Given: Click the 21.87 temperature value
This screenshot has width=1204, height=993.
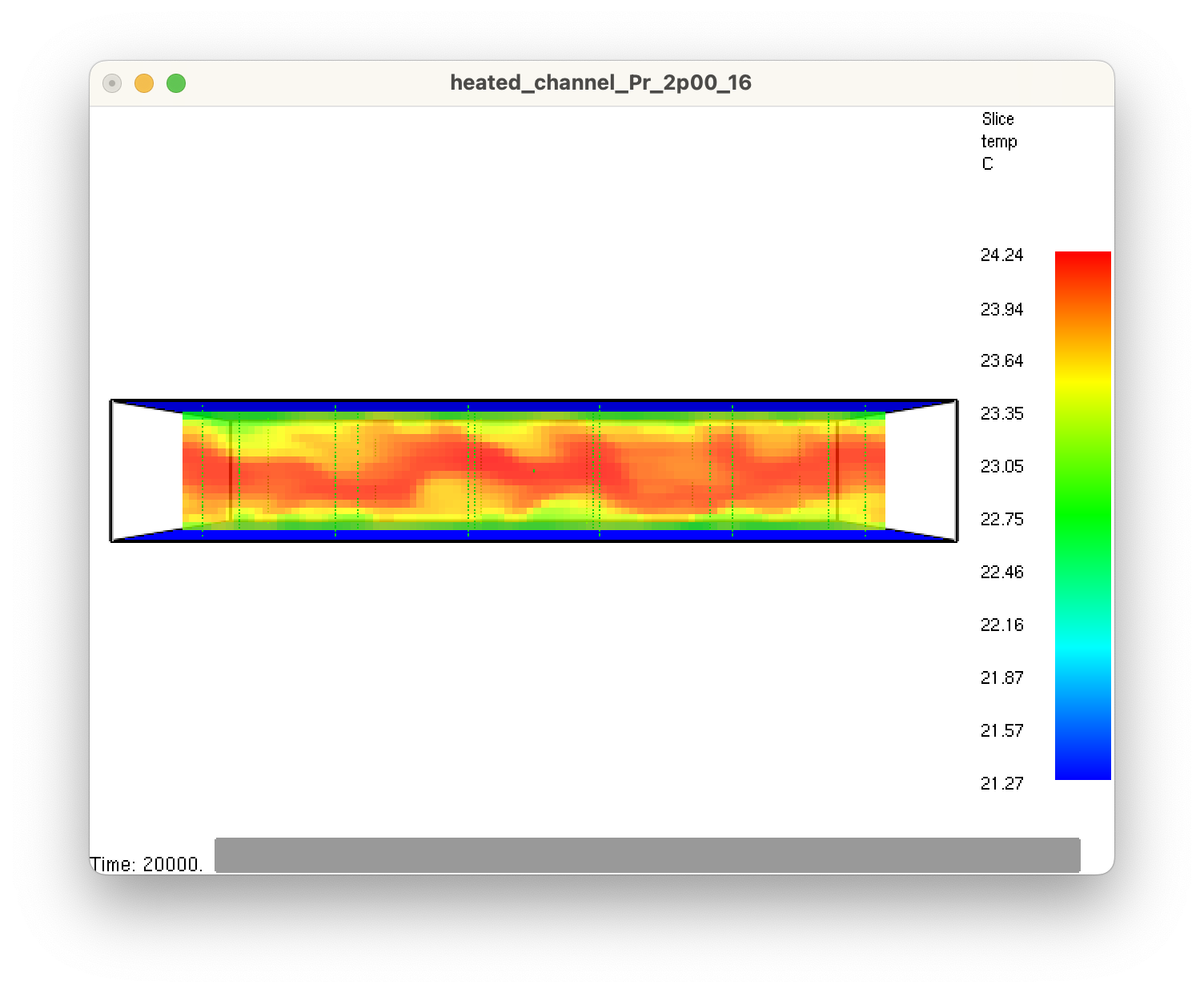Looking at the screenshot, I should tap(1003, 677).
